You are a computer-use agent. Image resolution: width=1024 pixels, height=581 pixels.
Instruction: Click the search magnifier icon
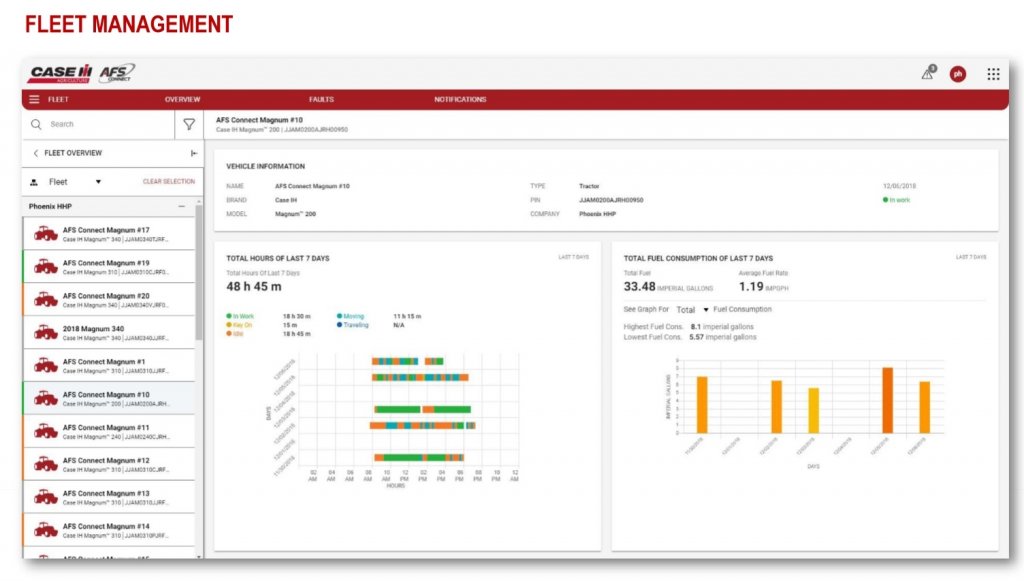tap(37, 124)
